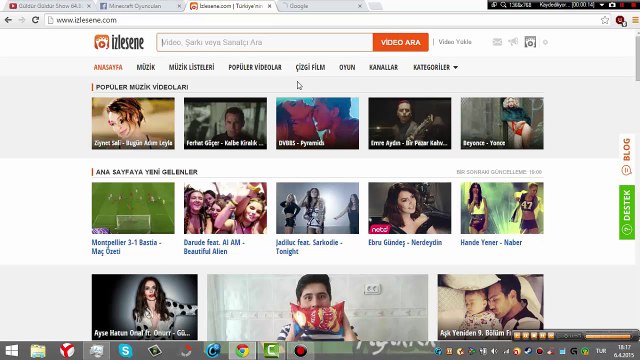Open the announcements megaphone icon
This screenshot has height=360, width=640.
point(513,42)
